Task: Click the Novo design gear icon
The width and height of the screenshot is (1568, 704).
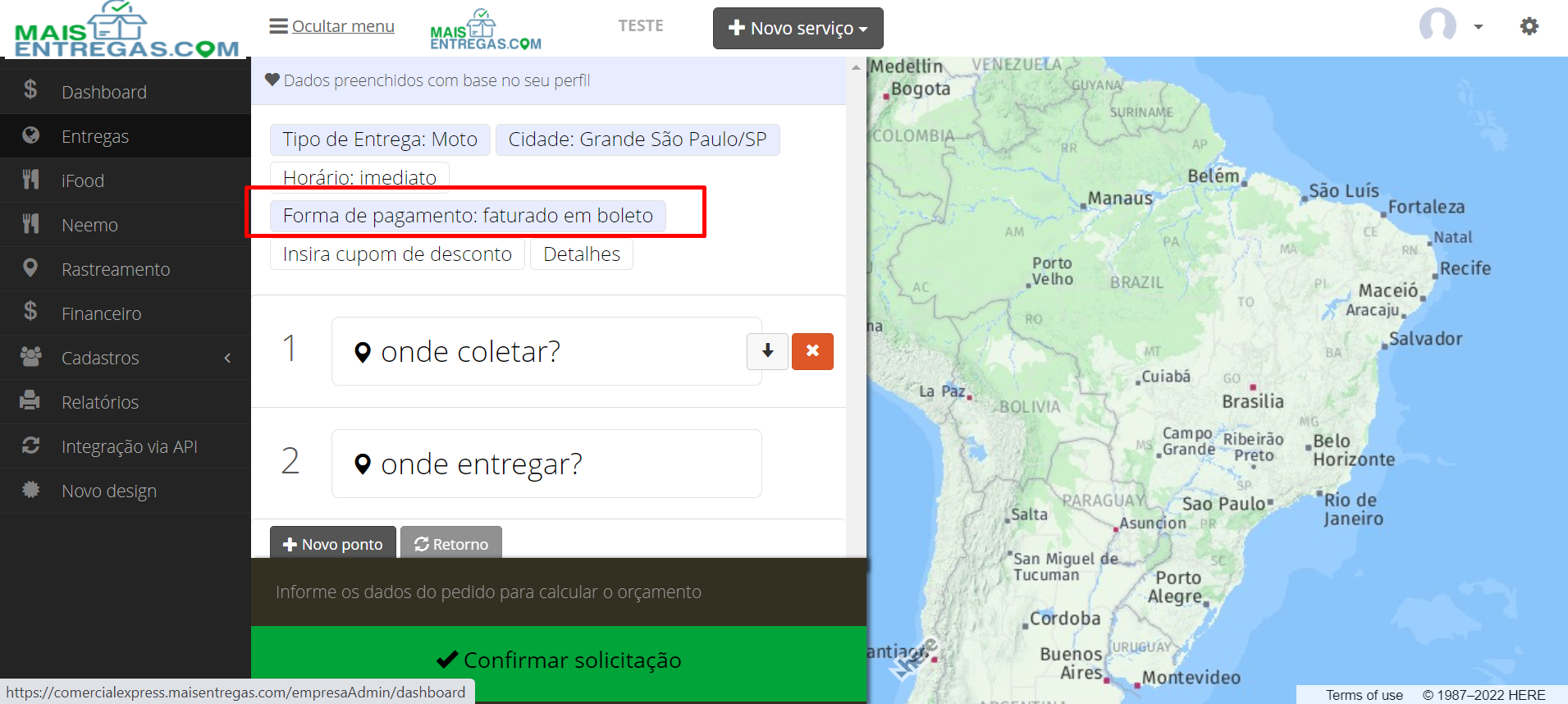Action: pos(30,489)
